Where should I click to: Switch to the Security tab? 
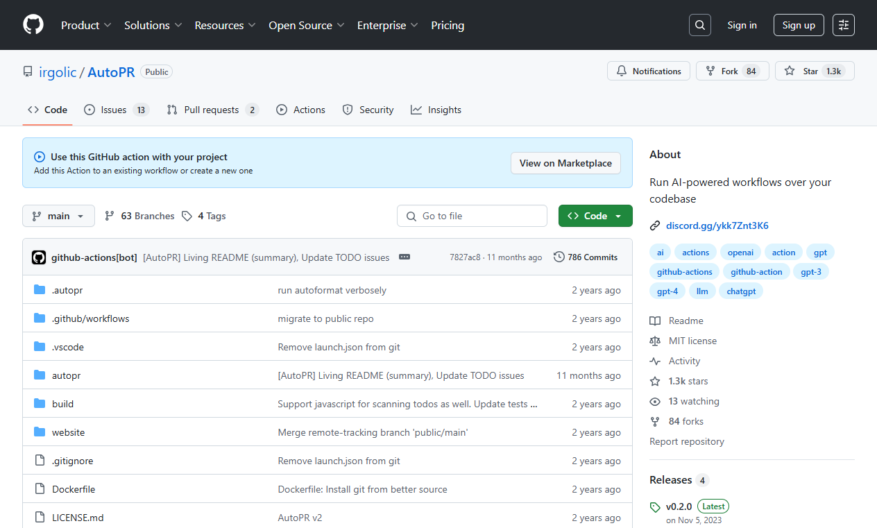pyautogui.click(x=368, y=110)
